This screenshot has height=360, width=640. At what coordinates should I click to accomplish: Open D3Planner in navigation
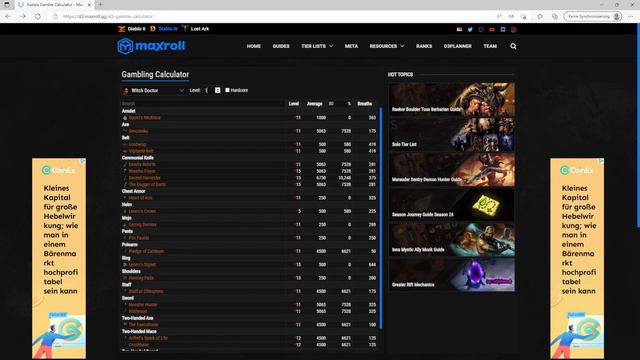458,46
